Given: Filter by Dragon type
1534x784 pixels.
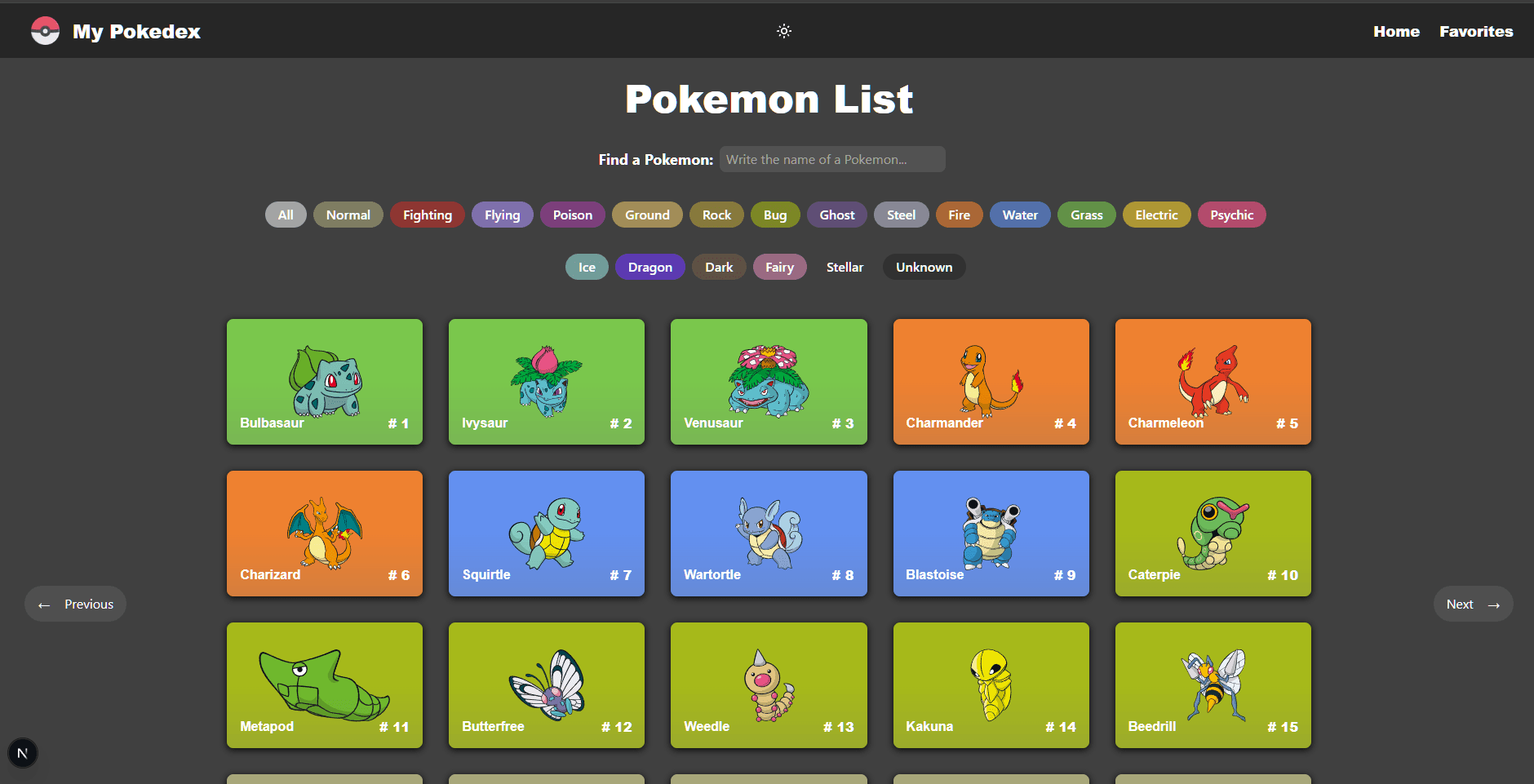Looking at the screenshot, I should click(650, 267).
